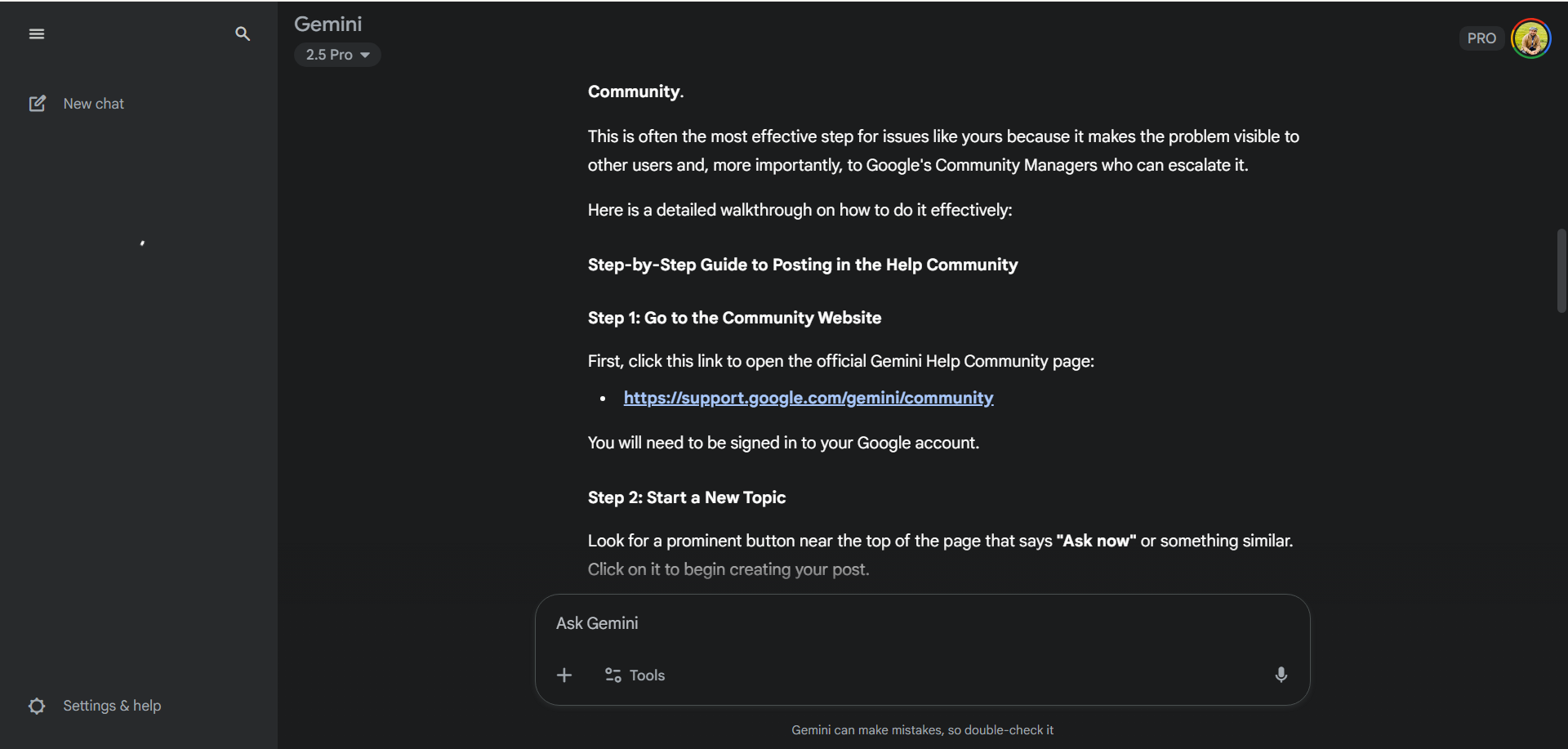Click the arrow beside 2.5 Pro
Screen dimensions: 1568x749
(365, 55)
